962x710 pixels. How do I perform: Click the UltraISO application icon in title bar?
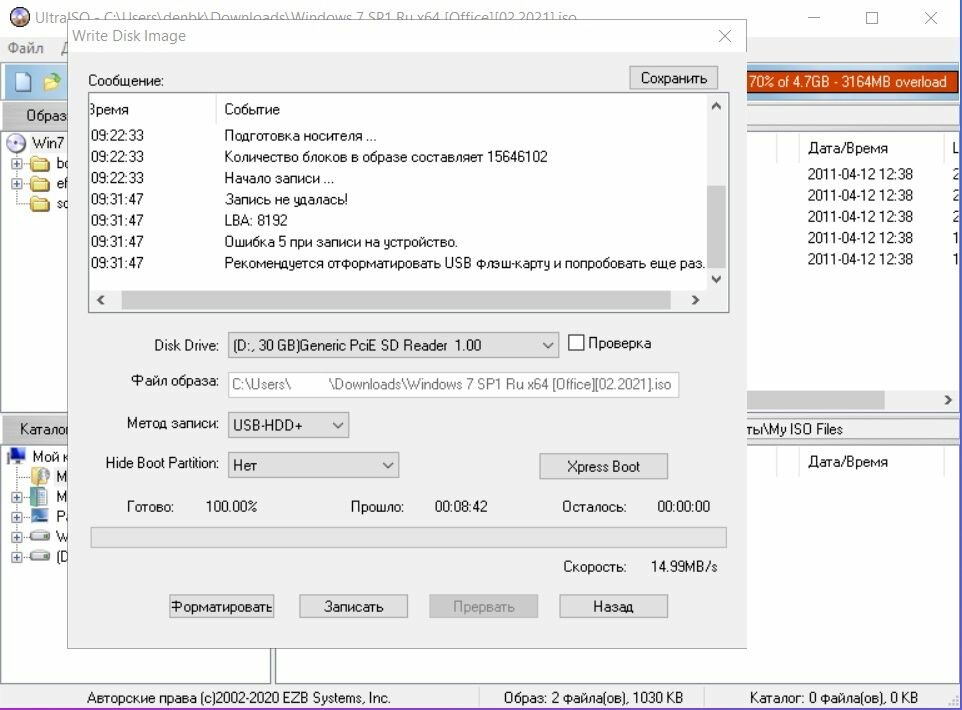[x=19, y=17]
